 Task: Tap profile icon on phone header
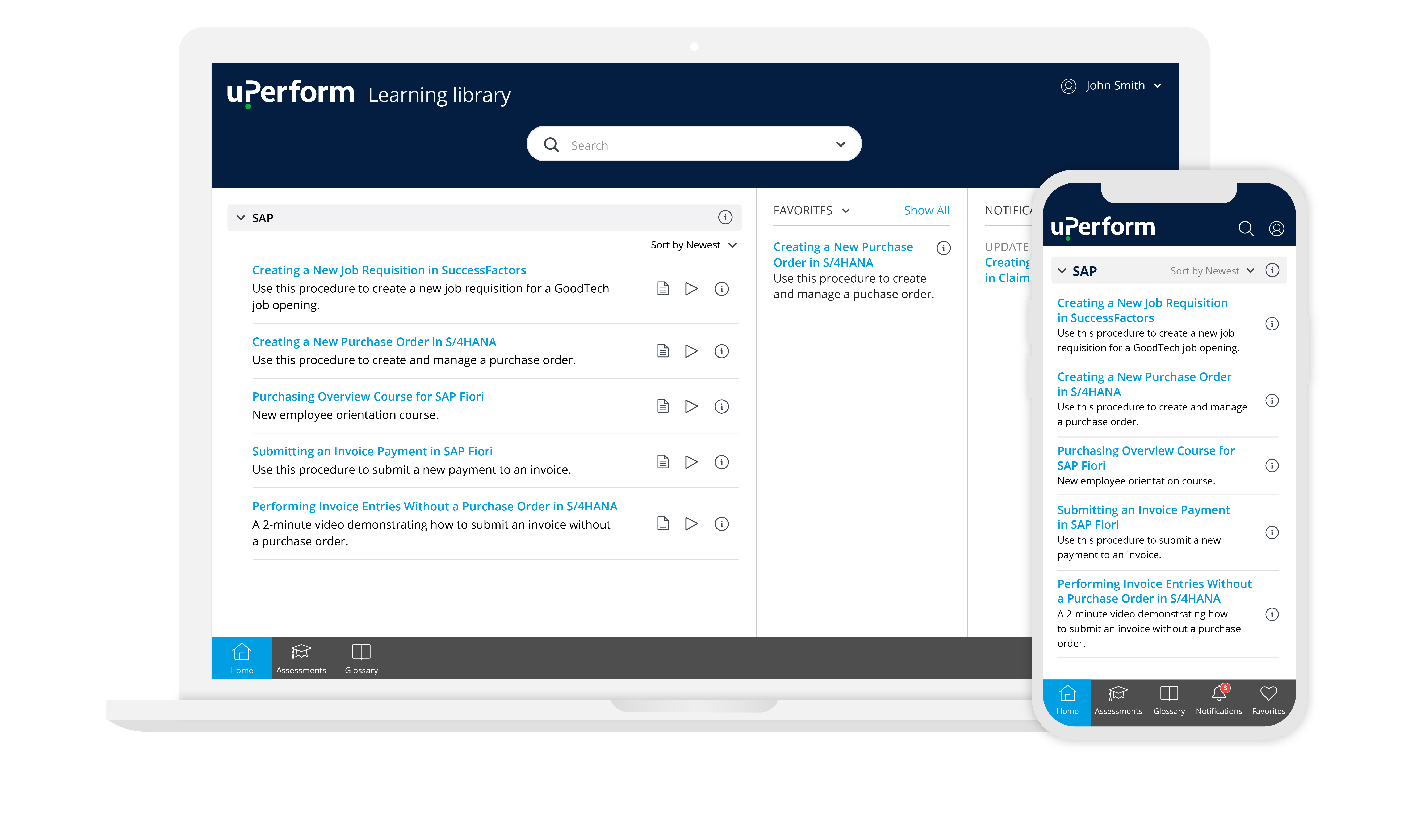point(1276,229)
